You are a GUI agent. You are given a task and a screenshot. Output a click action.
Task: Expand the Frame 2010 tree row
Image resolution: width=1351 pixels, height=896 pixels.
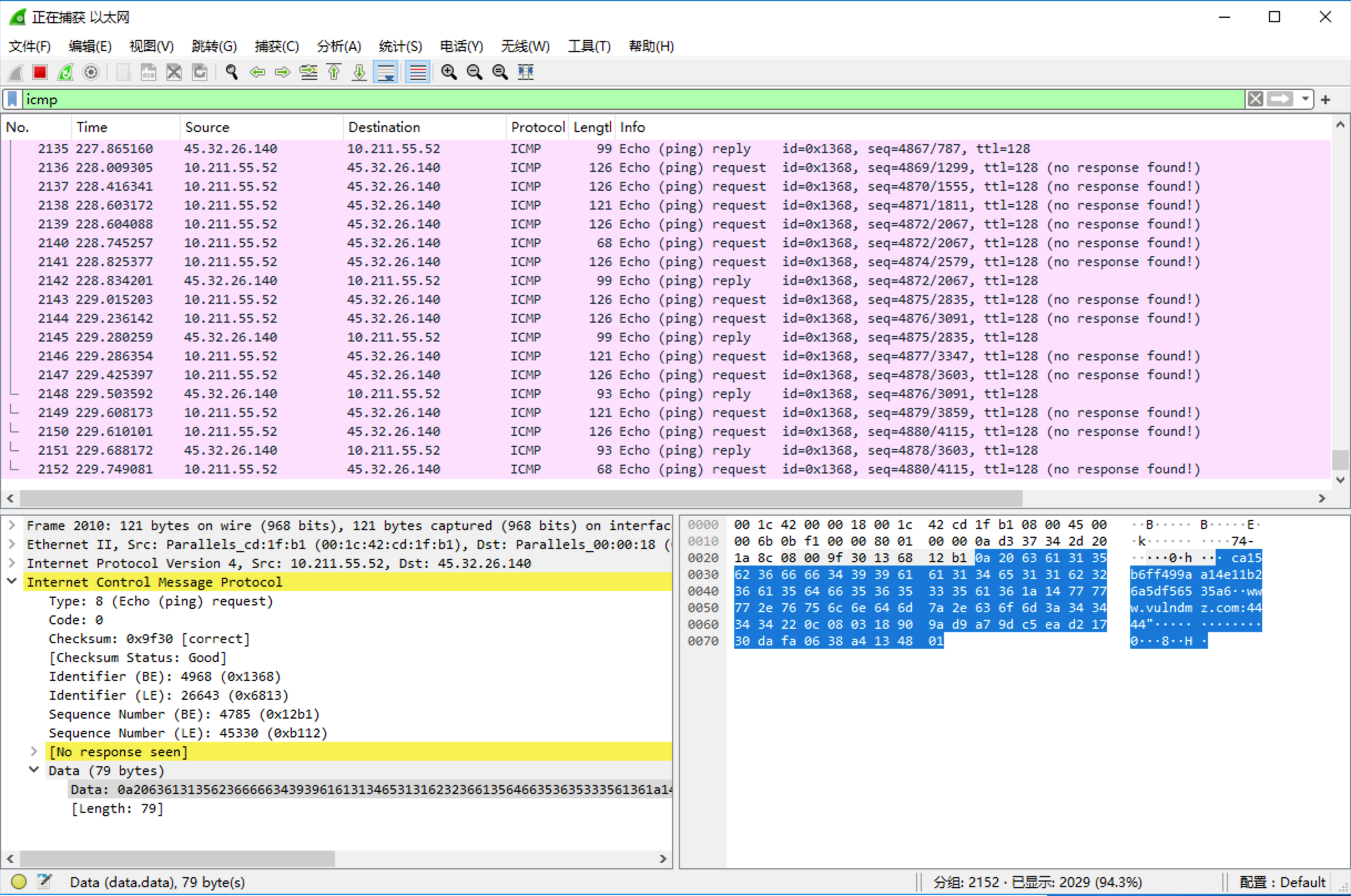(x=12, y=525)
